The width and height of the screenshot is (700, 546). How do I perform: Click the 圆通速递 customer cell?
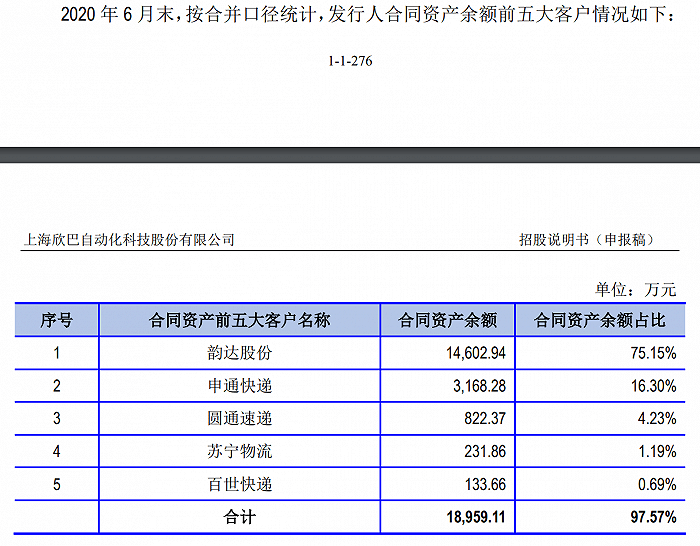coord(239,419)
